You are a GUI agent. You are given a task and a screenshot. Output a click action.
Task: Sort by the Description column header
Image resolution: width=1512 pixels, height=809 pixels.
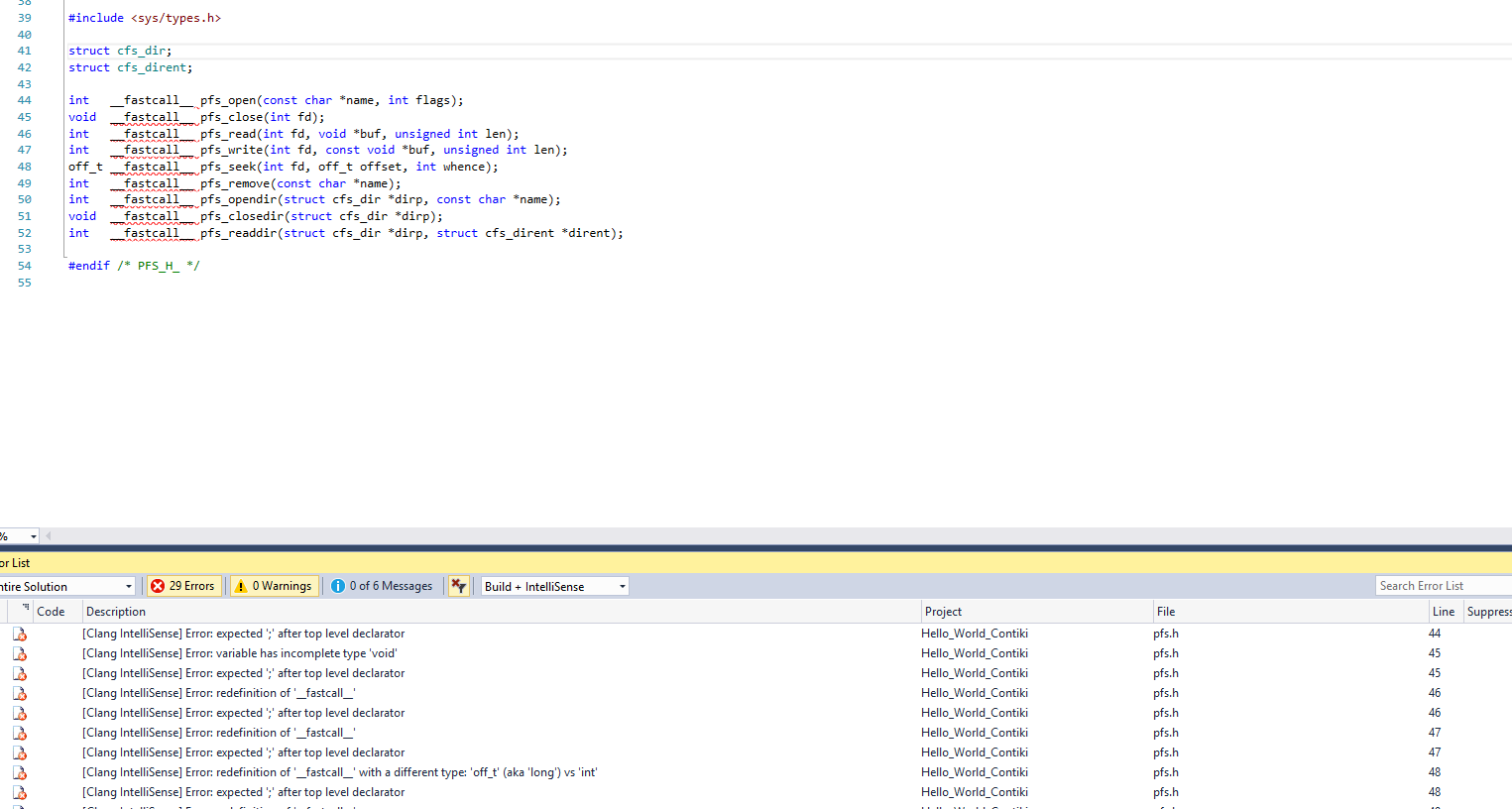[501, 612]
